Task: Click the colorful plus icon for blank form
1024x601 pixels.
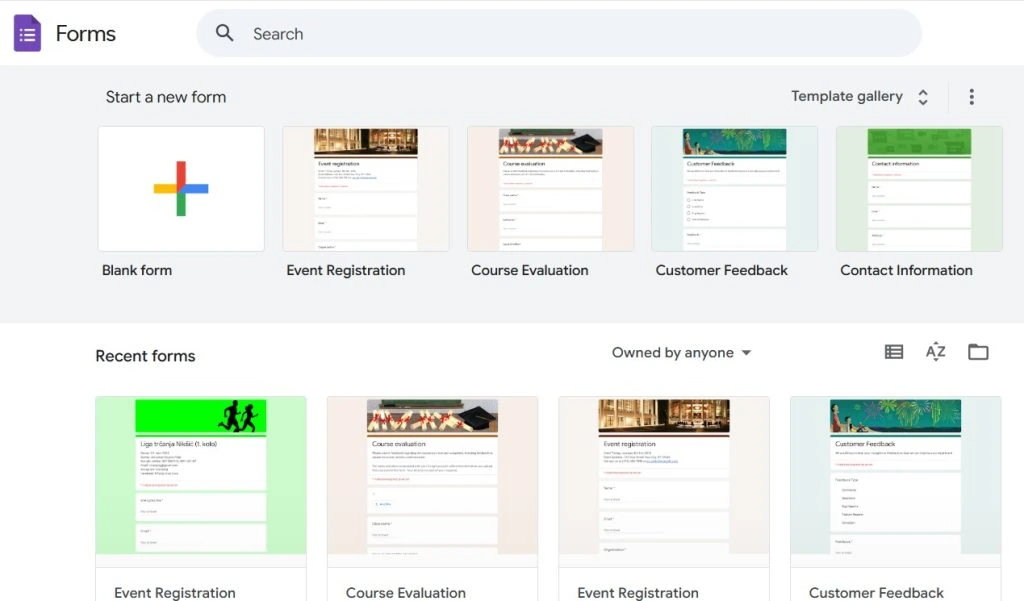Action: (181, 188)
